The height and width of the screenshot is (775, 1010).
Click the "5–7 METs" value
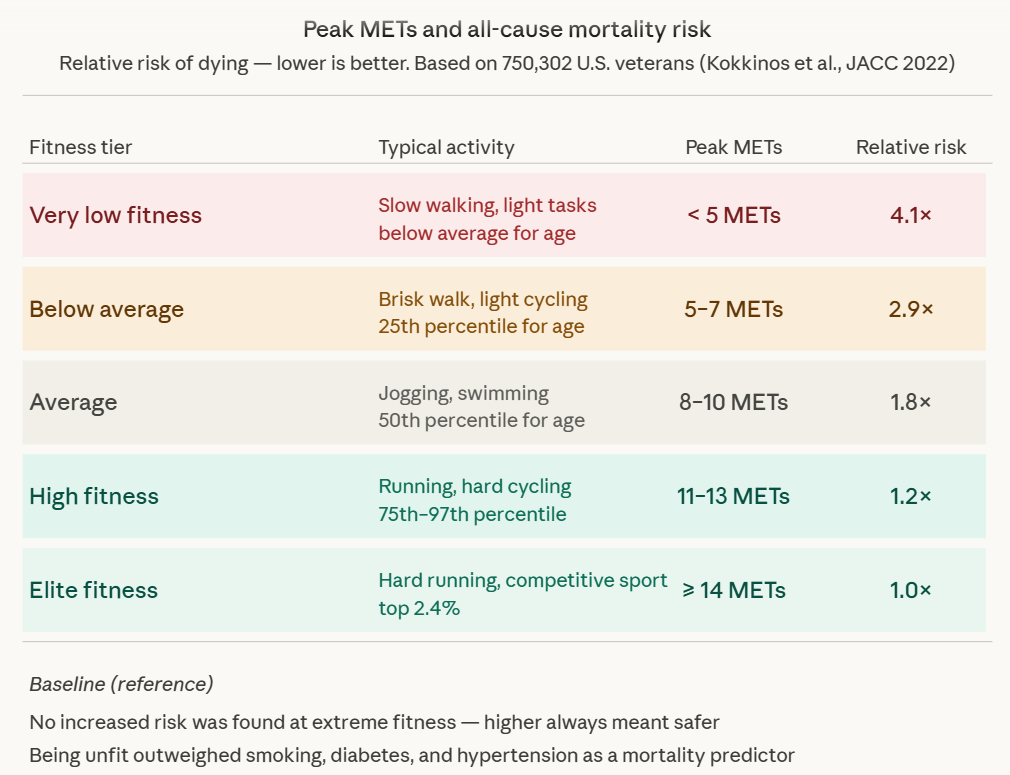click(x=733, y=309)
